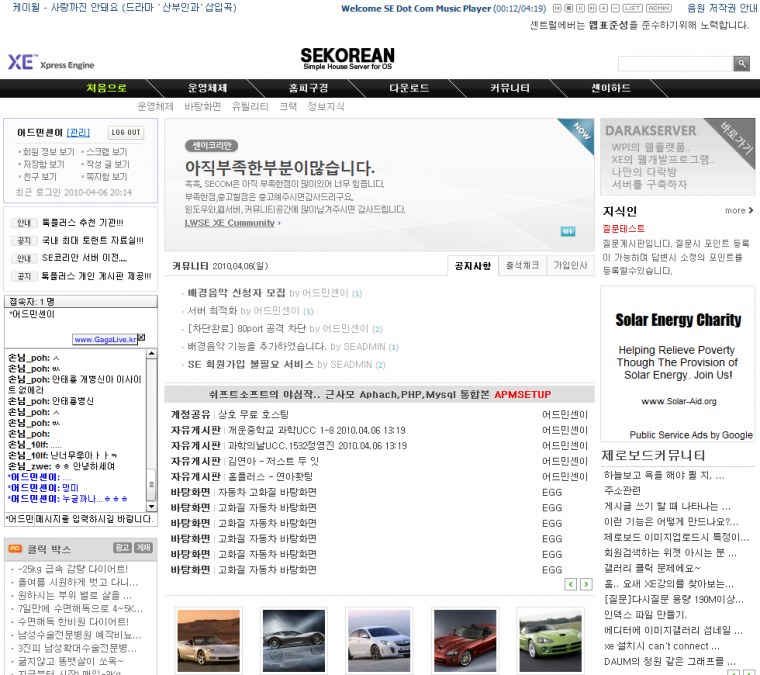
Task: Open the 다운로드 main menu
Action: [x=409, y=88]
